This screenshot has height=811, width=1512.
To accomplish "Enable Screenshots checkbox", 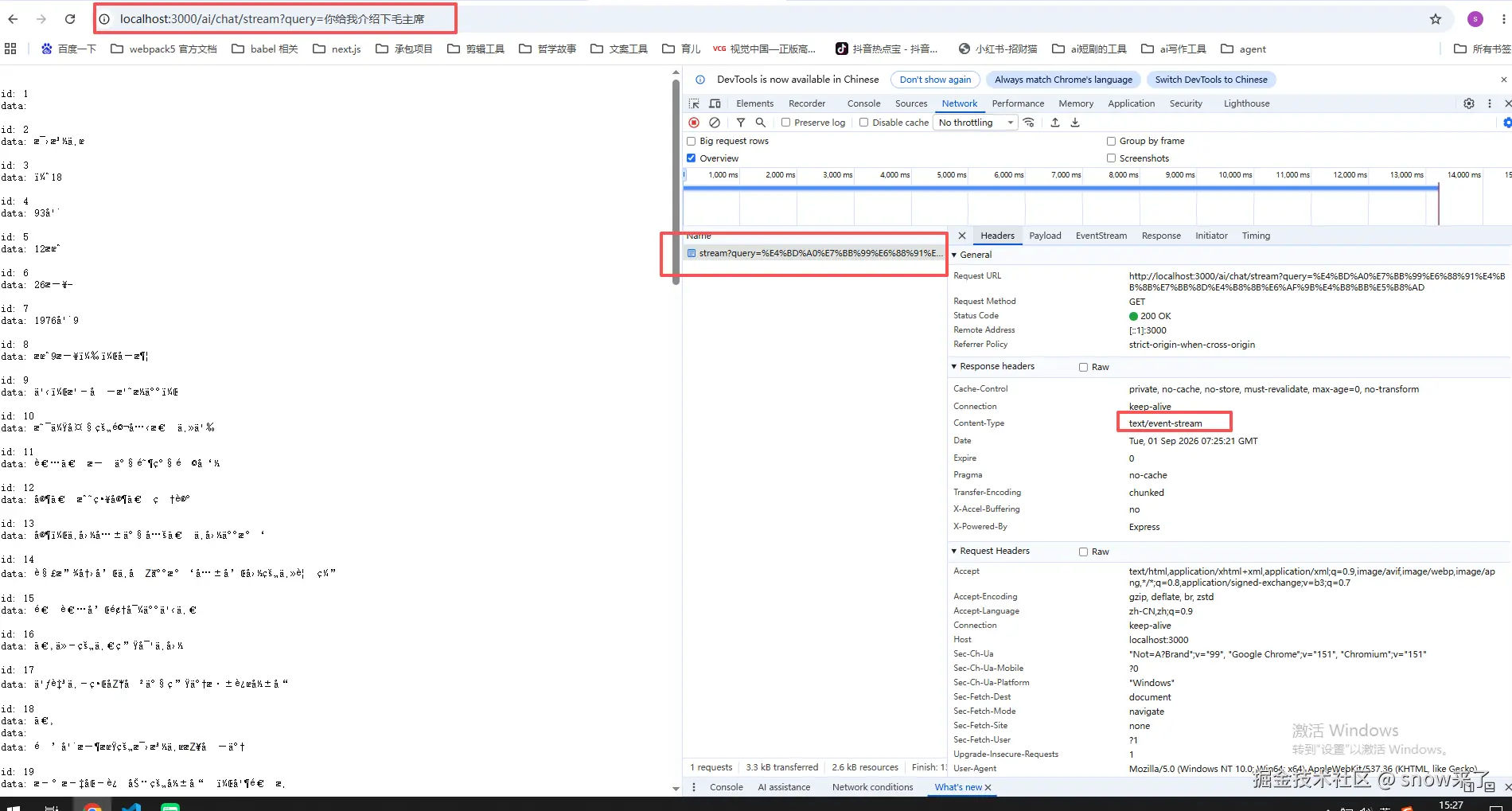I will coord(1111,158).
